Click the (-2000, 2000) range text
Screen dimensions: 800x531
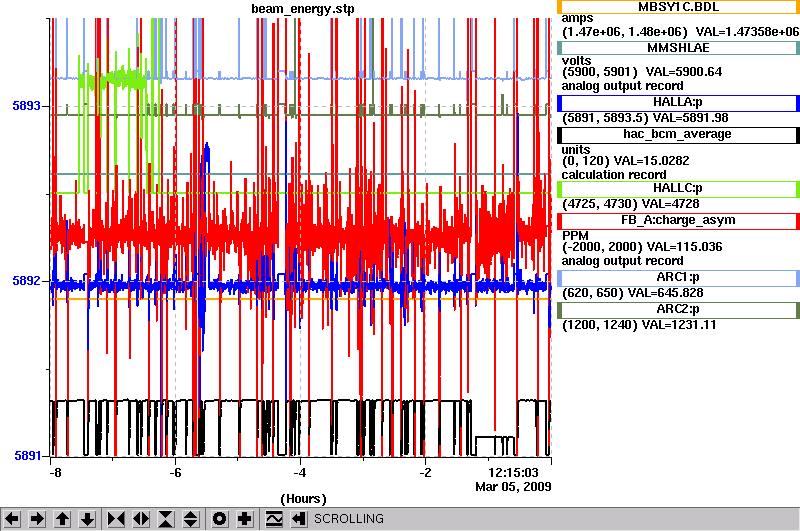(602, 247)
